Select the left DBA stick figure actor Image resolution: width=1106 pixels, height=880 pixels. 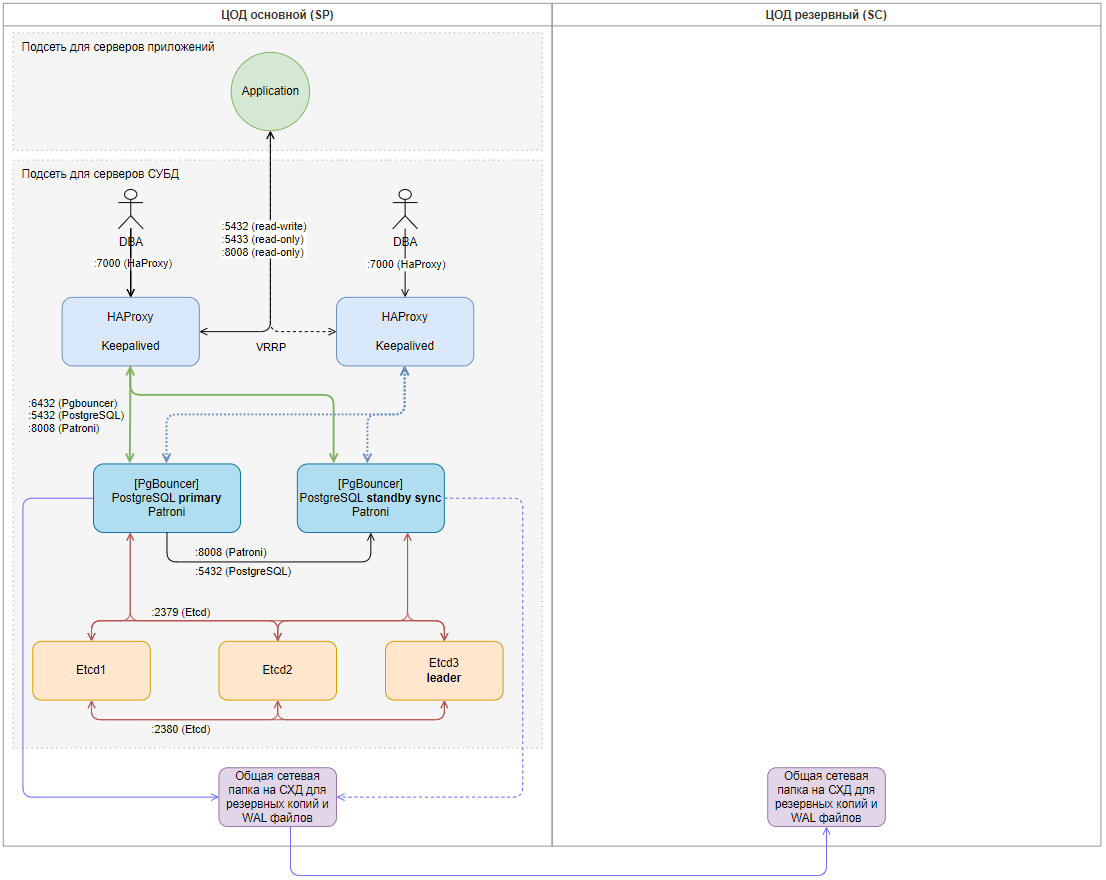pos(130,209)
